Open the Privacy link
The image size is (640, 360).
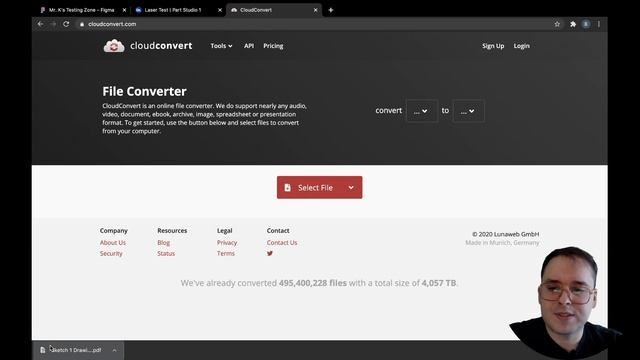tap(227, 242)
